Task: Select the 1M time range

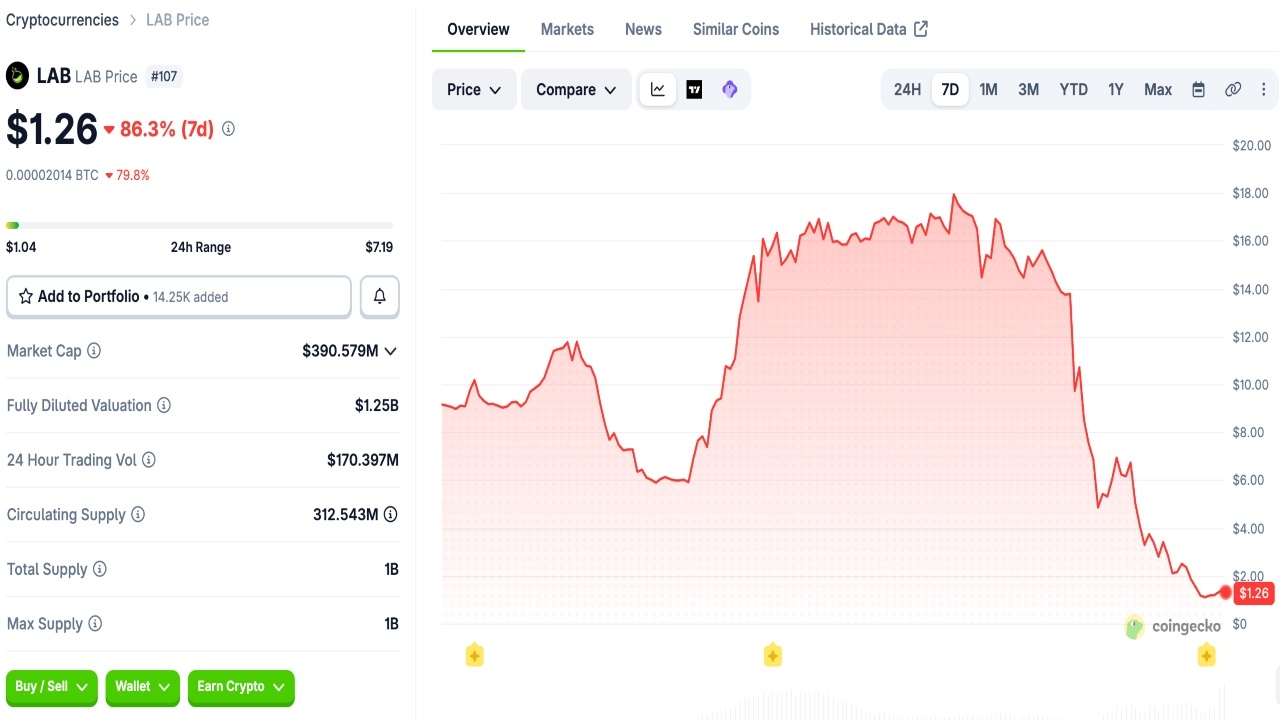Action: (988, 90)
